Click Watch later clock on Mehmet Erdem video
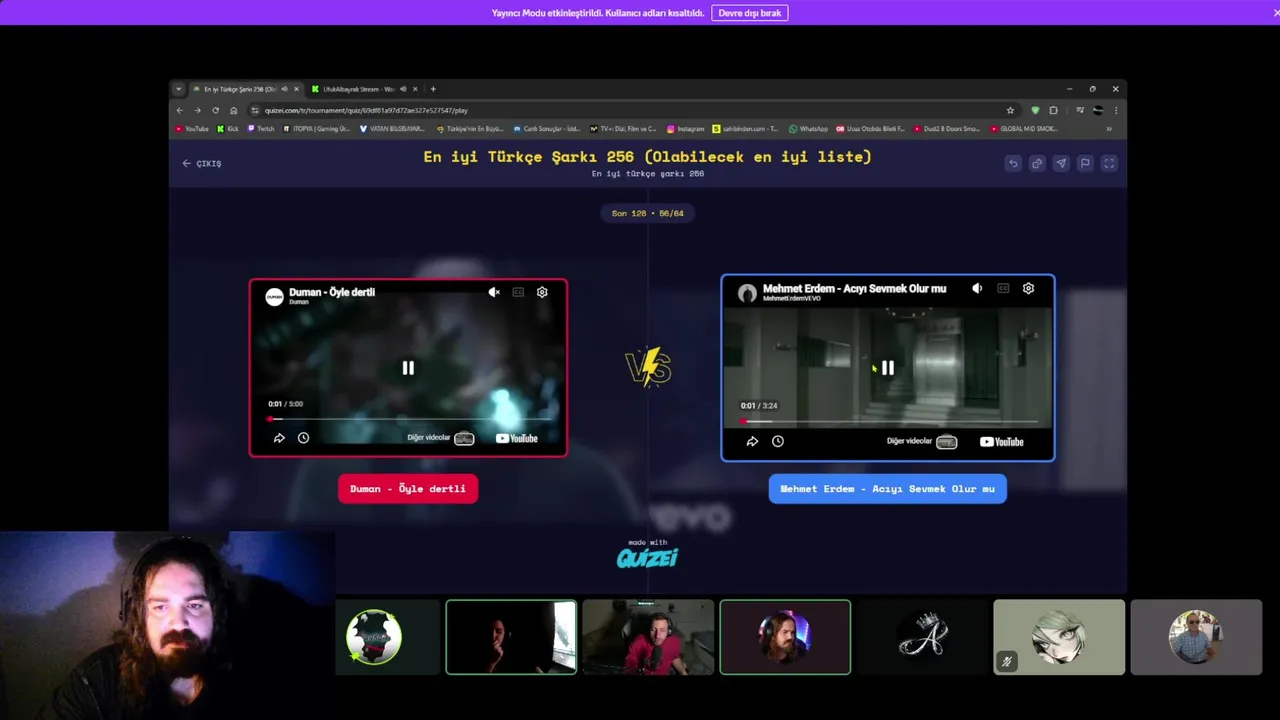The height and width of the screenshot is (720, 1280). click(778, 441)
